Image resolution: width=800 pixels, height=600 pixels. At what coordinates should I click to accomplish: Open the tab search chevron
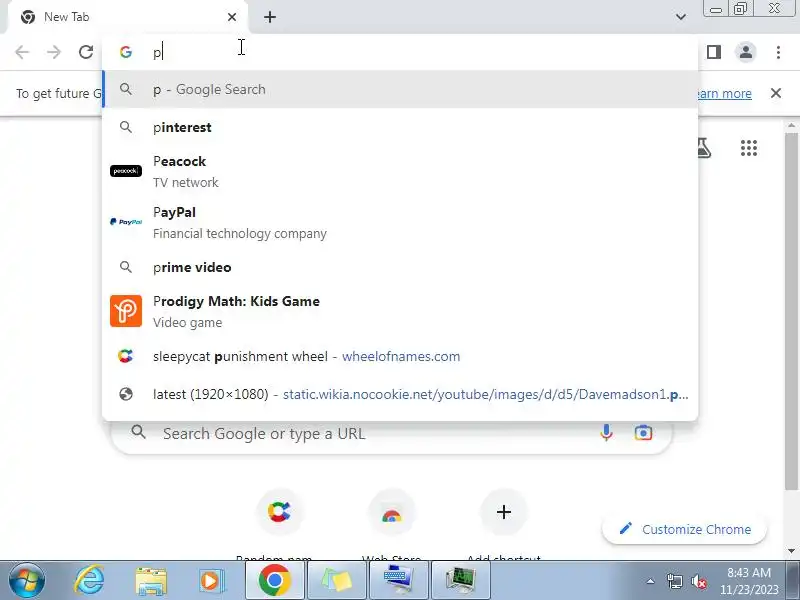(681, 17)
